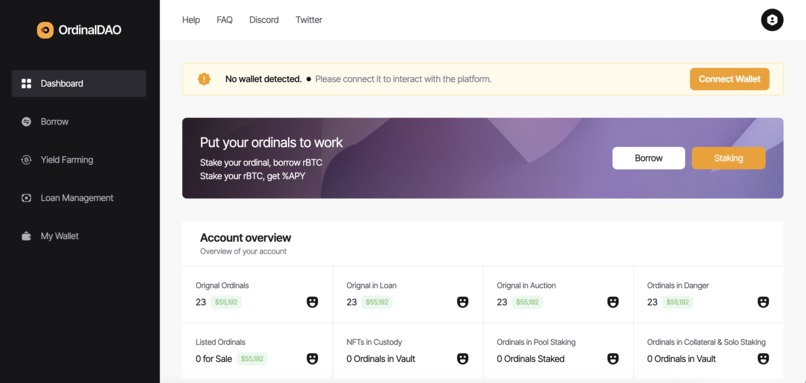Image resolution: width=806 pixels, height=383 pixels.
Task: Click face icon in Collateral & Solo Staking card
Action: pos(763,359)
